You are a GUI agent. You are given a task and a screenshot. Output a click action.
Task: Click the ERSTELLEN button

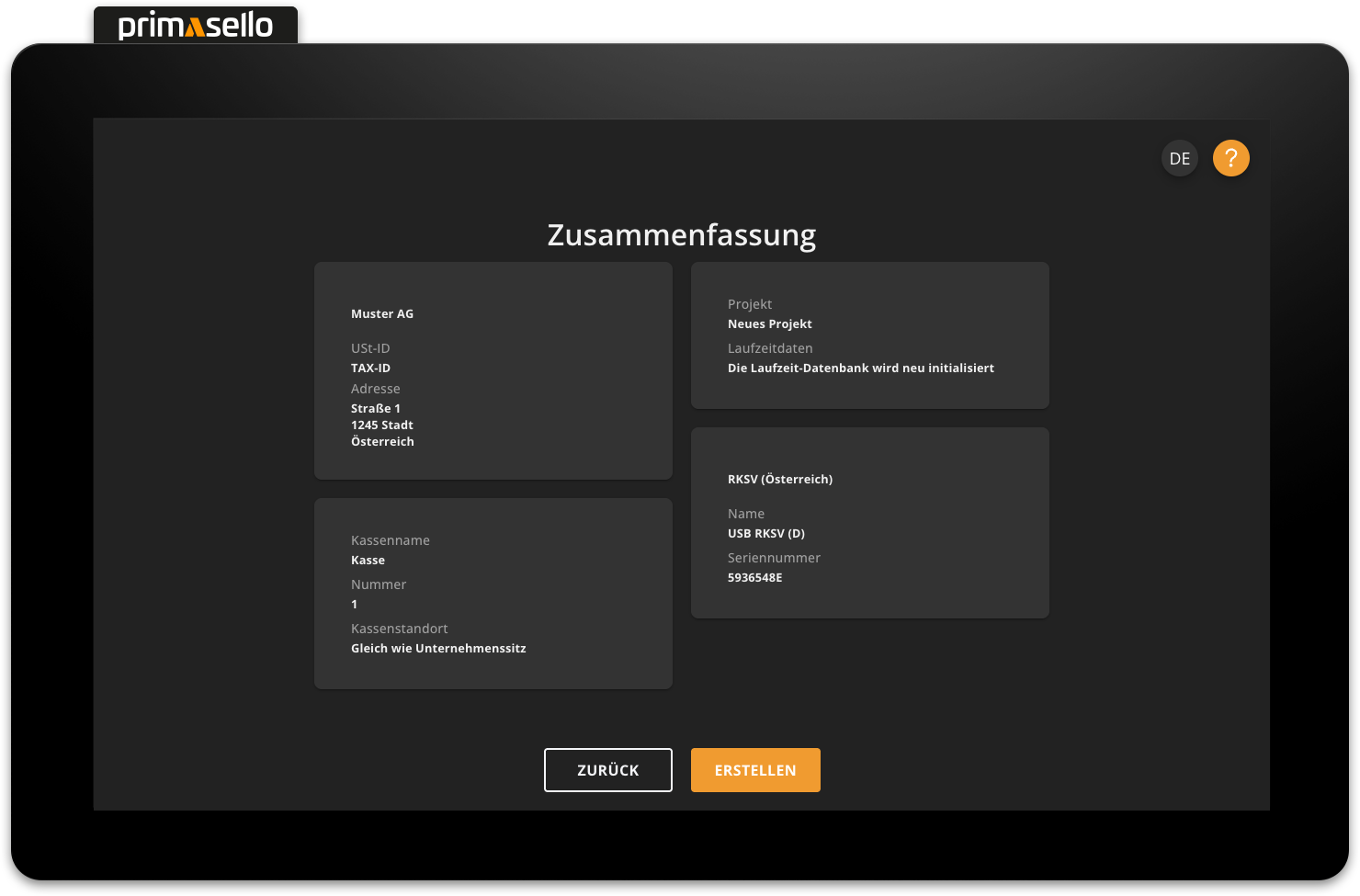754,770
